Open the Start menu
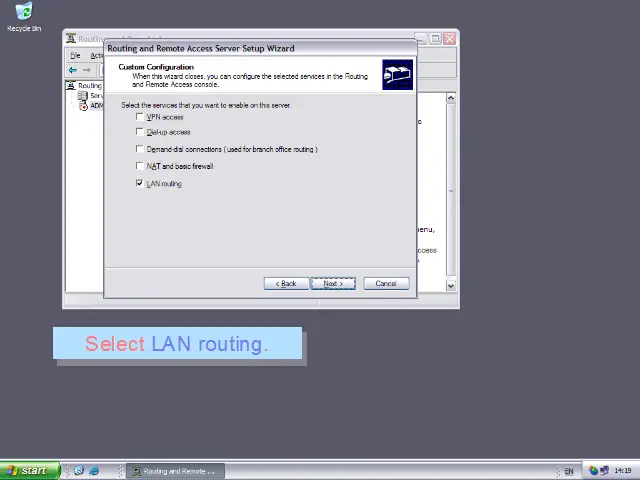 click(x=26, y=471)
